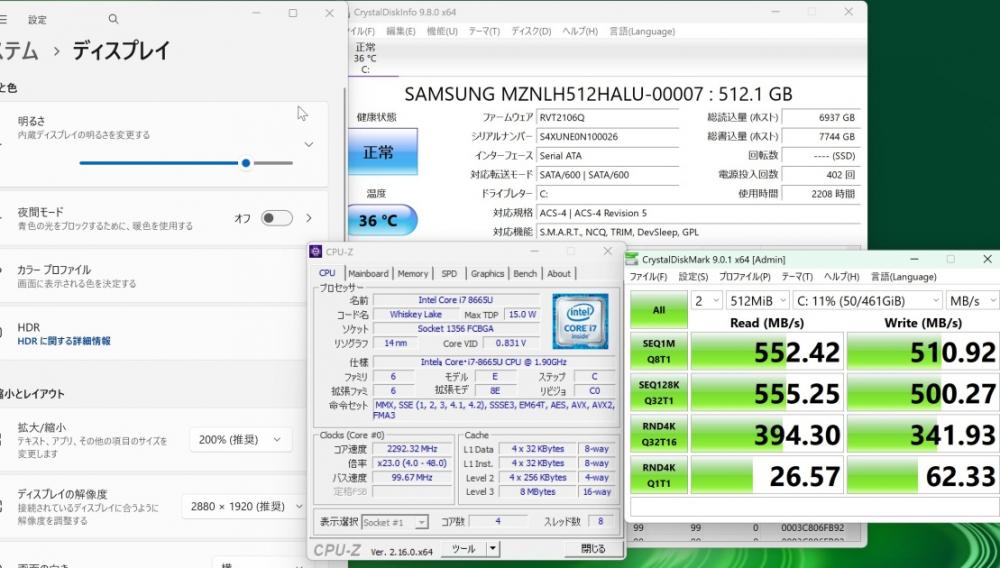
Task: Open the display resolution 2880 × 1920 dropdown
Action: 242,506
